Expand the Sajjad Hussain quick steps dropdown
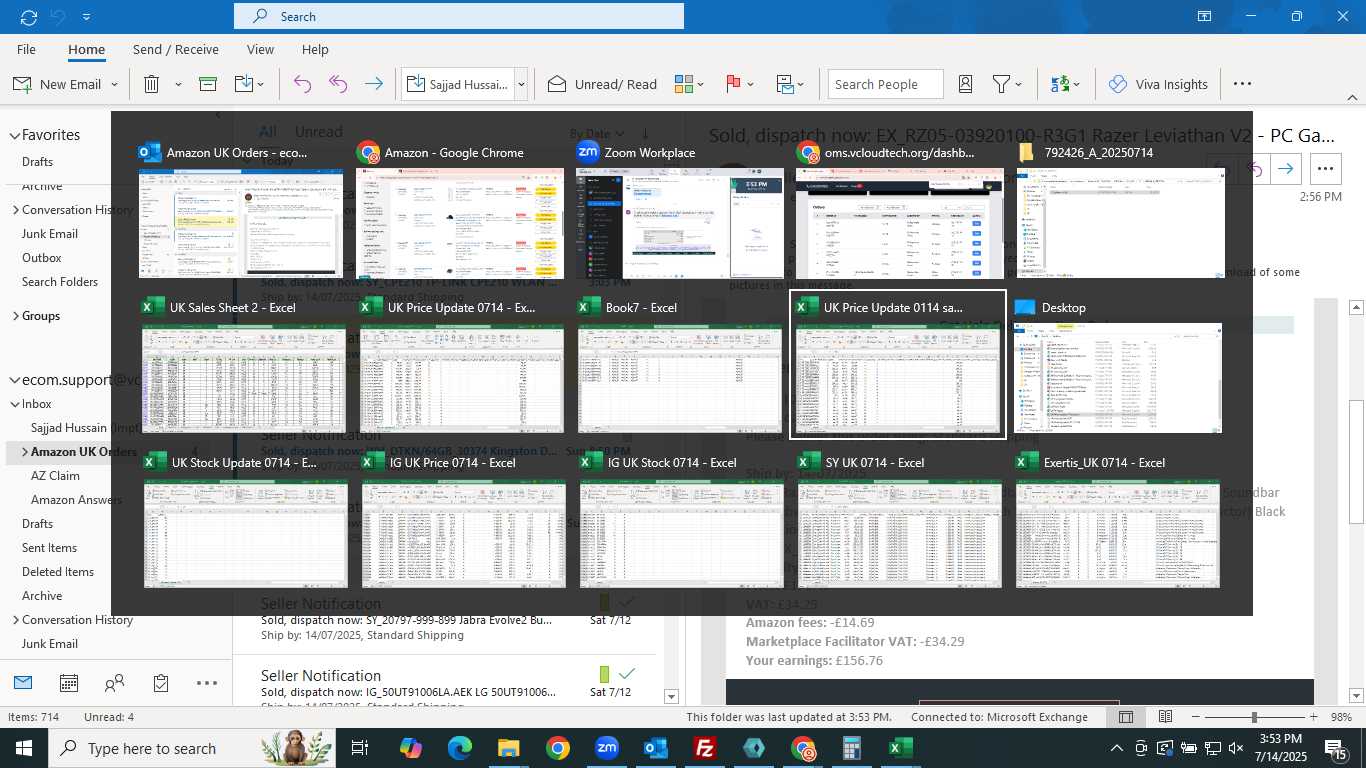 pyautogui.click(x=521, y=85)
